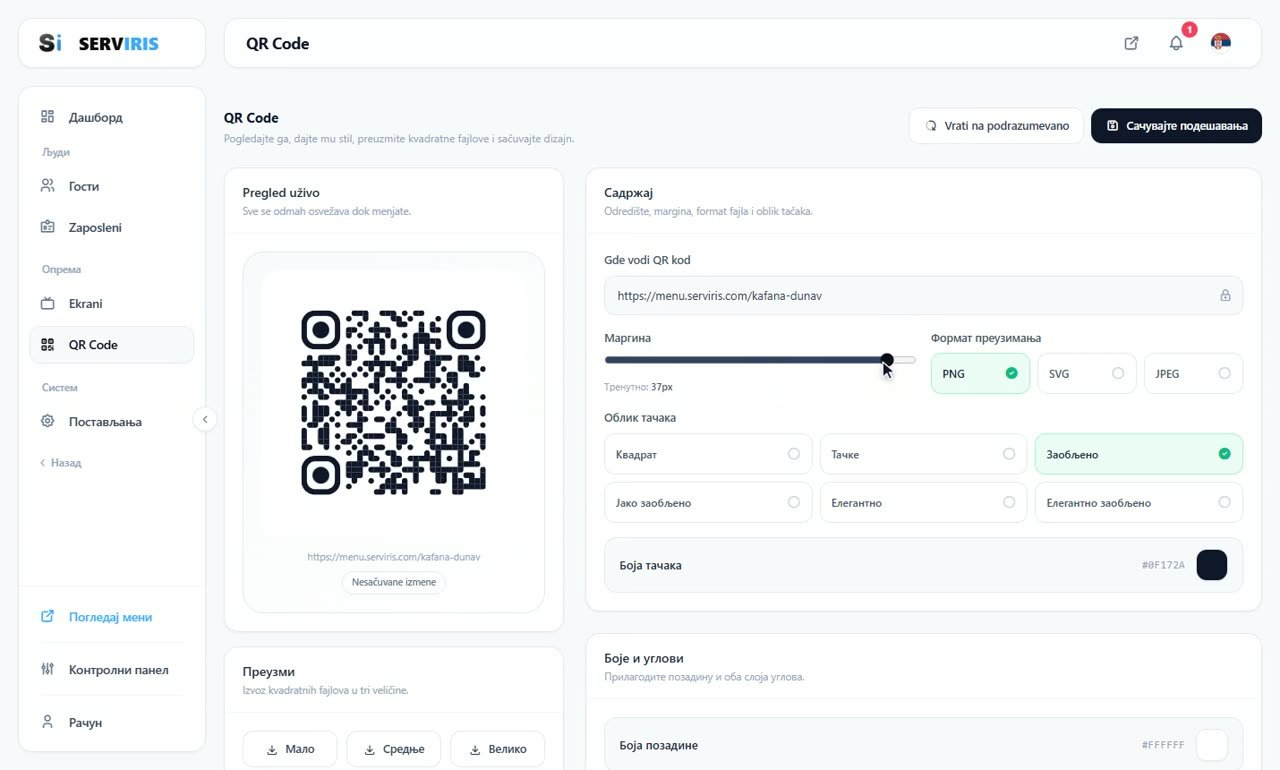The width and height of the screenshot is (1280, 770).
Task: Click the download icon on Средње
Action: tap(369, 749)
